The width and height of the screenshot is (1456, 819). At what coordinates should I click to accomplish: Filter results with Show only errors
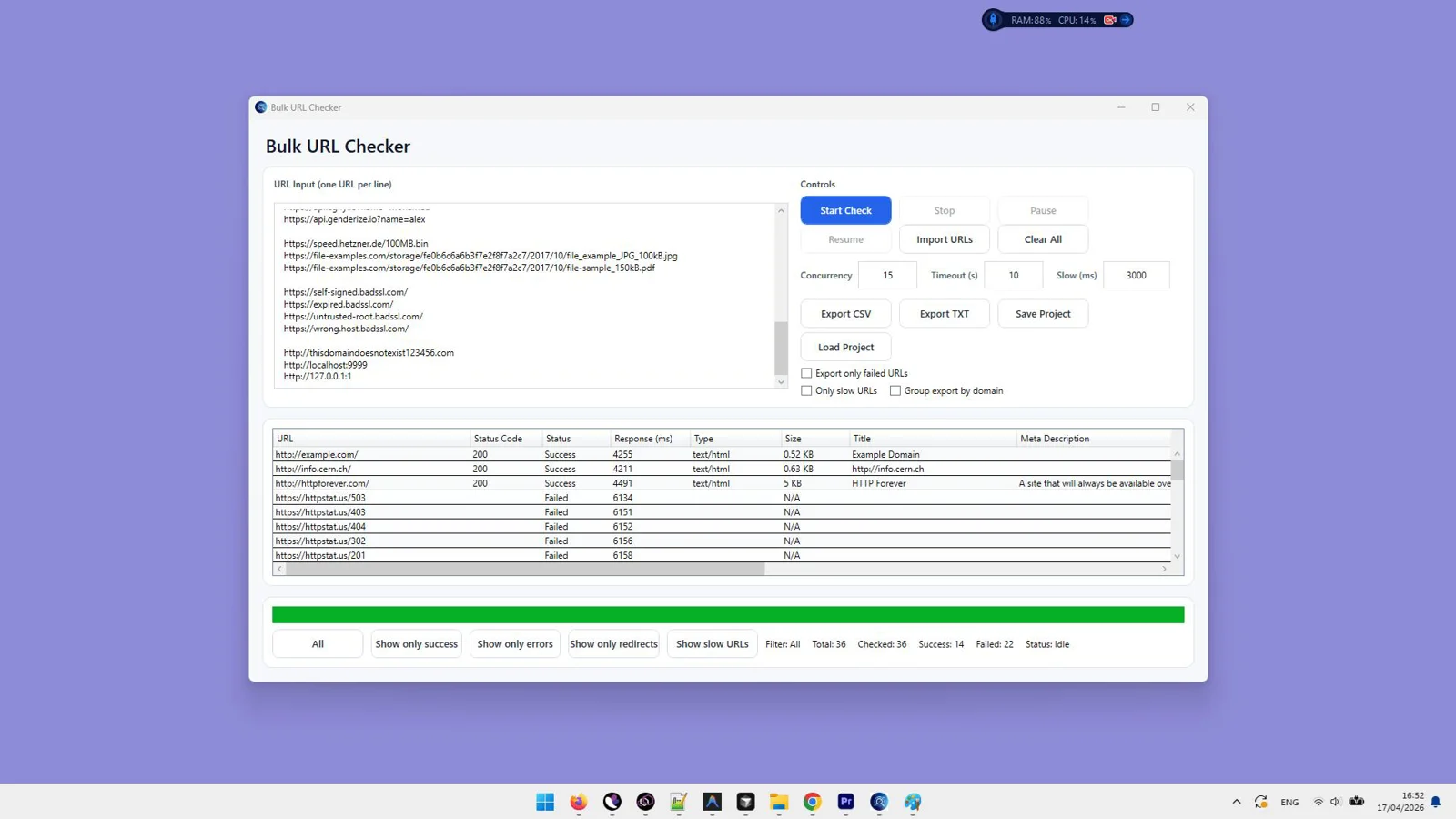click(515, 644)
